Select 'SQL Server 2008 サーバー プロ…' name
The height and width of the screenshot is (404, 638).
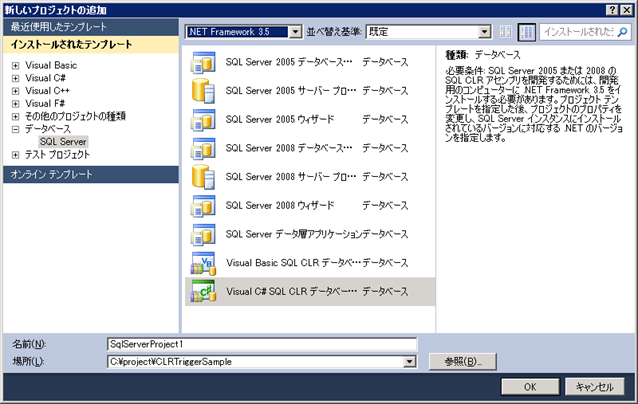coord(291,177)
